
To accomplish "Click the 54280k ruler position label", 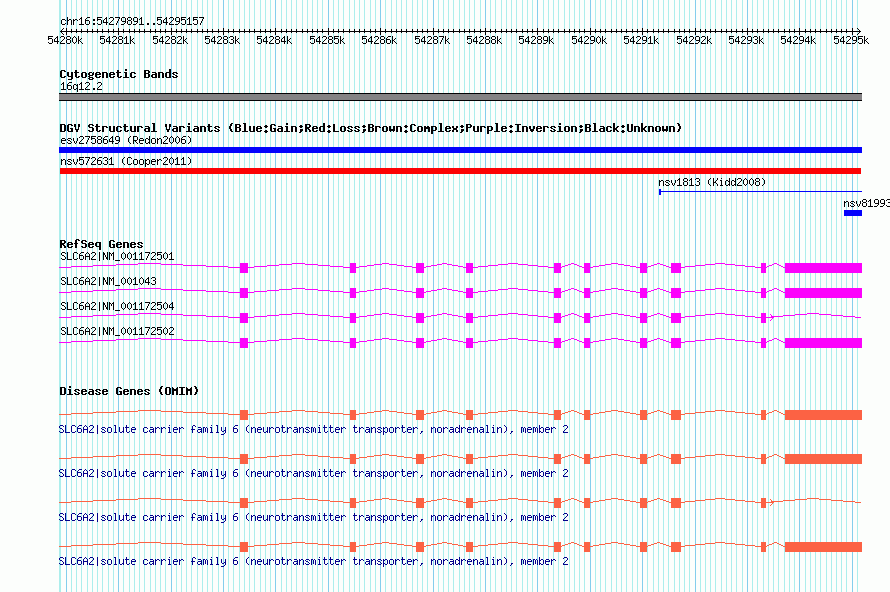I will pos(65,40).
